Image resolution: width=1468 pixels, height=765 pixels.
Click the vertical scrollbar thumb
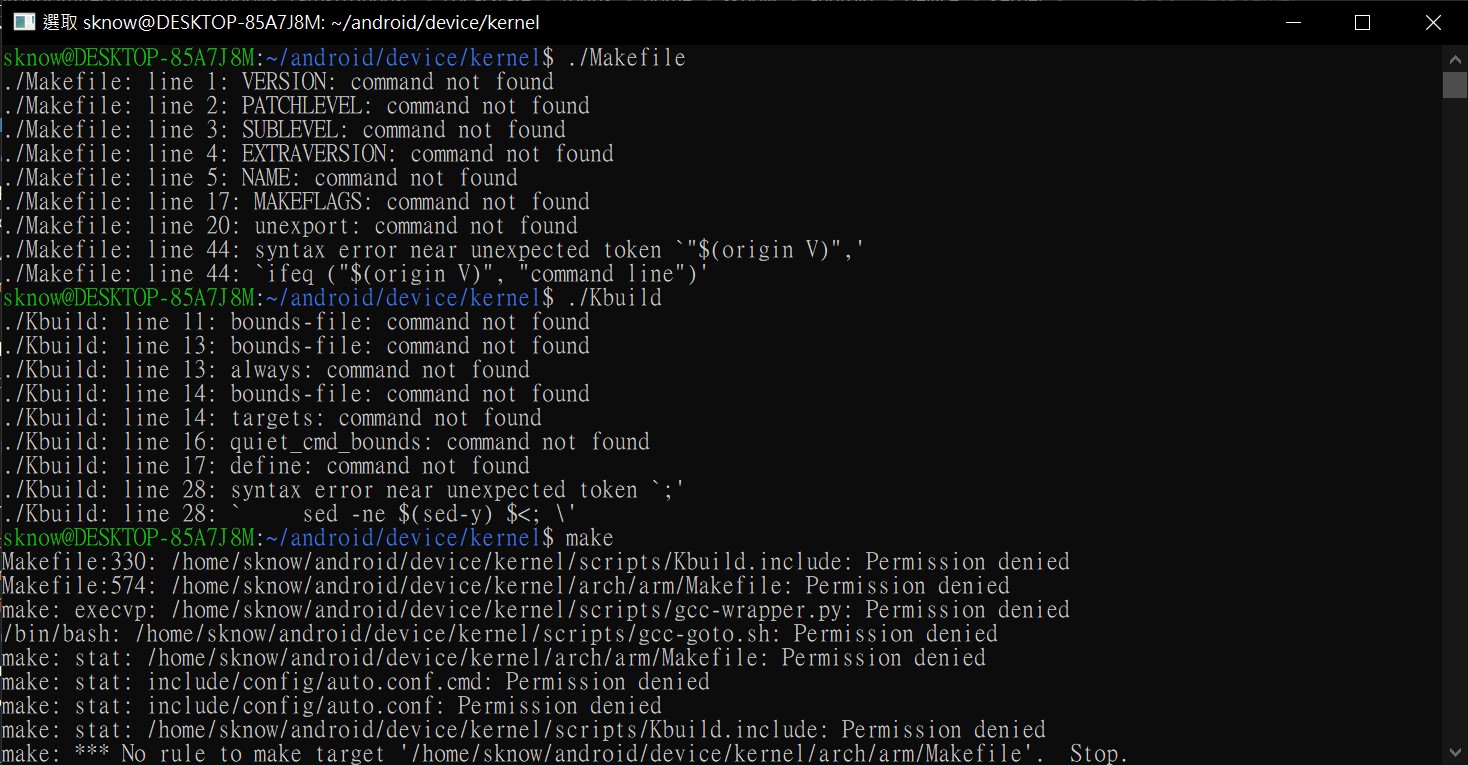pos(1454,84)
